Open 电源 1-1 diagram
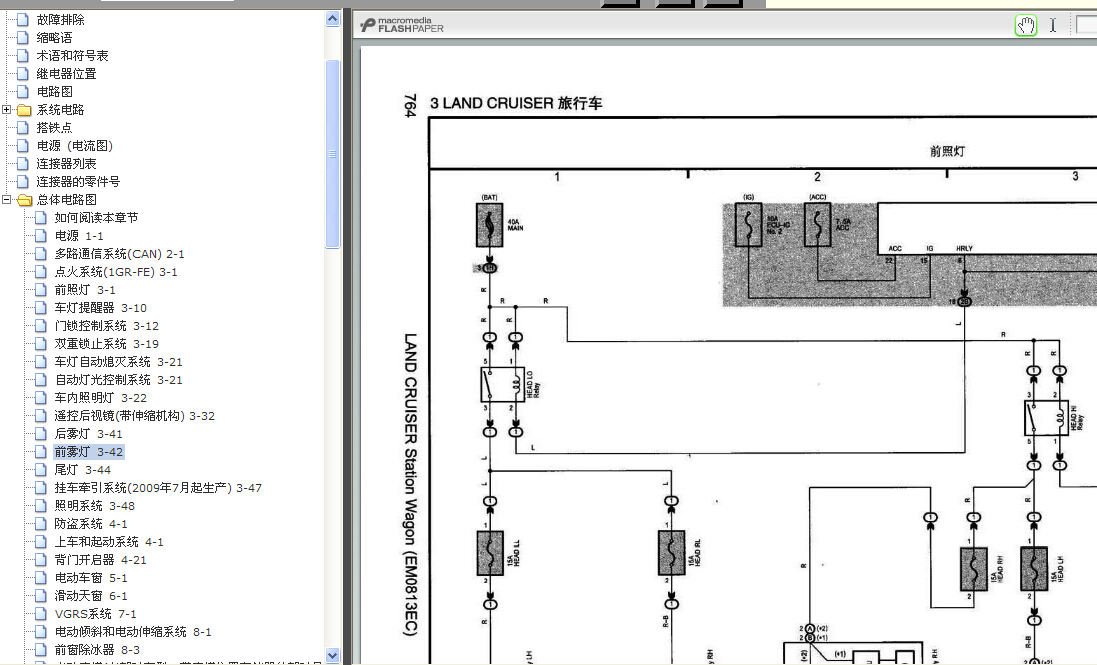This screenshot has height=665, width=1097. pos(79,236)
